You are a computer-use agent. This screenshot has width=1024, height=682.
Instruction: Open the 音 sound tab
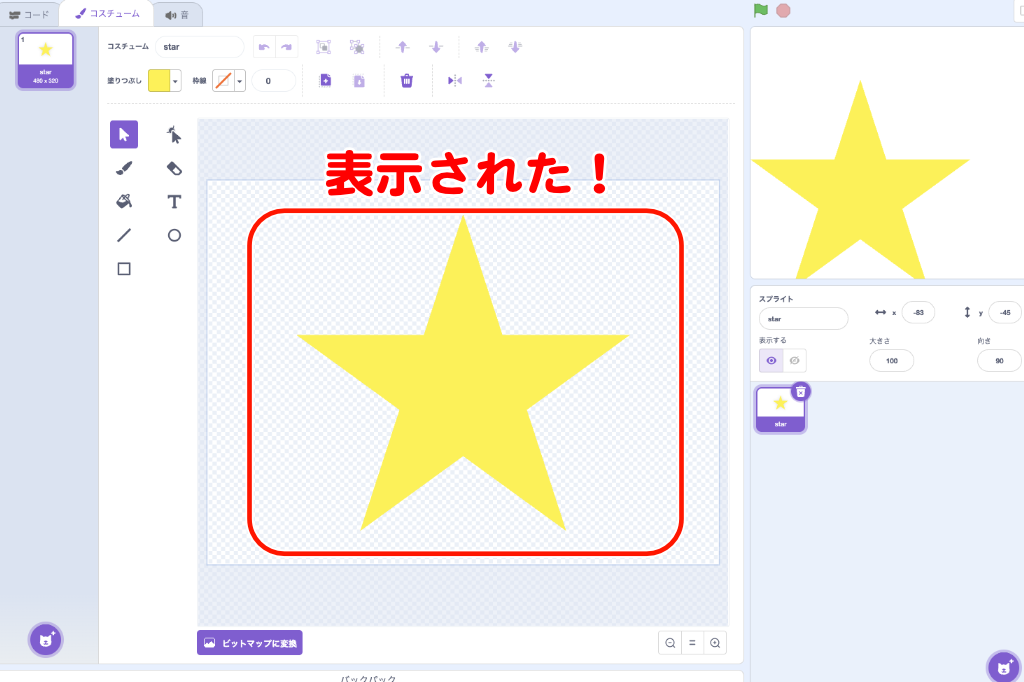coord(177,14)
